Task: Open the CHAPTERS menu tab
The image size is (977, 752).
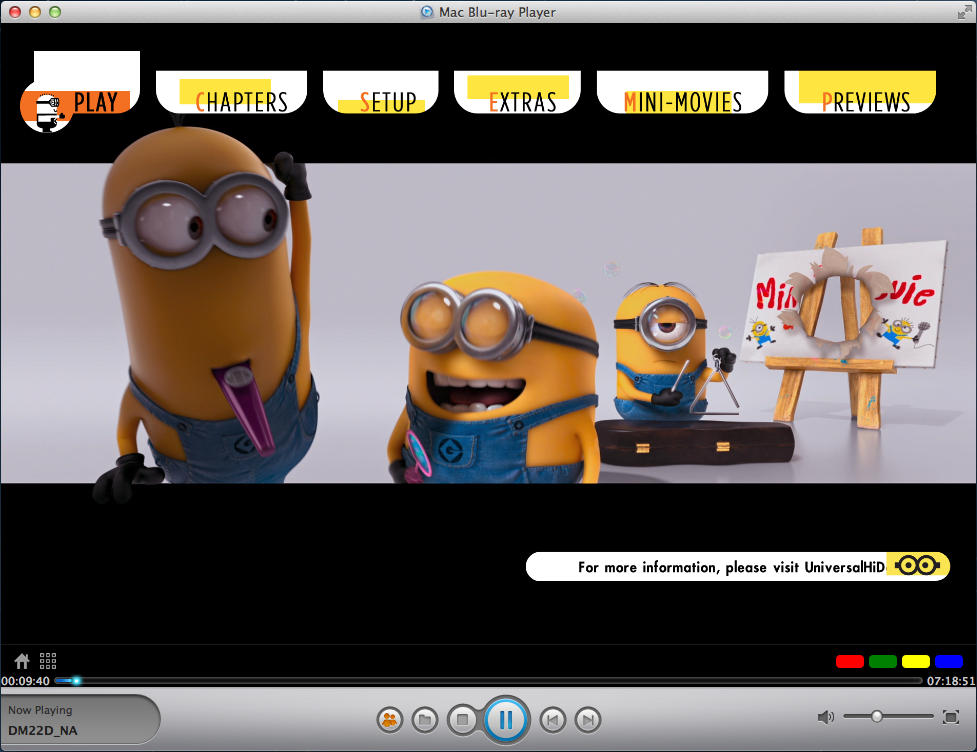Action: pyautogui.click(x=241, y=102)
